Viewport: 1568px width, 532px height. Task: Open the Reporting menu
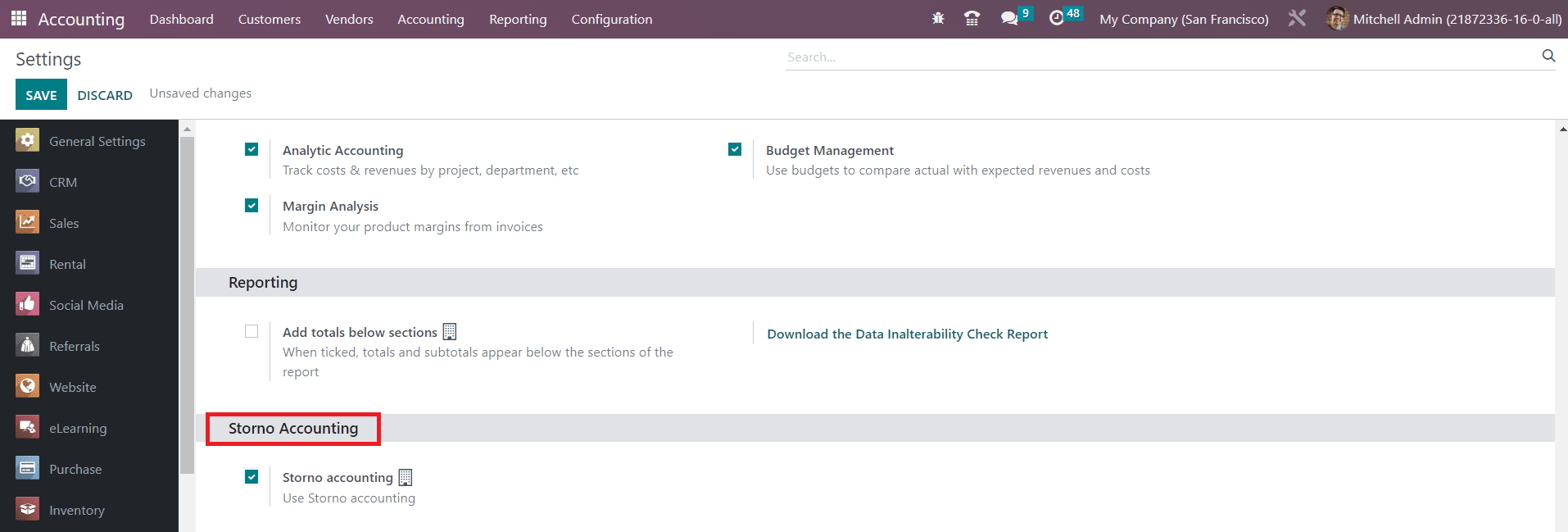click(x=517, y=19)
